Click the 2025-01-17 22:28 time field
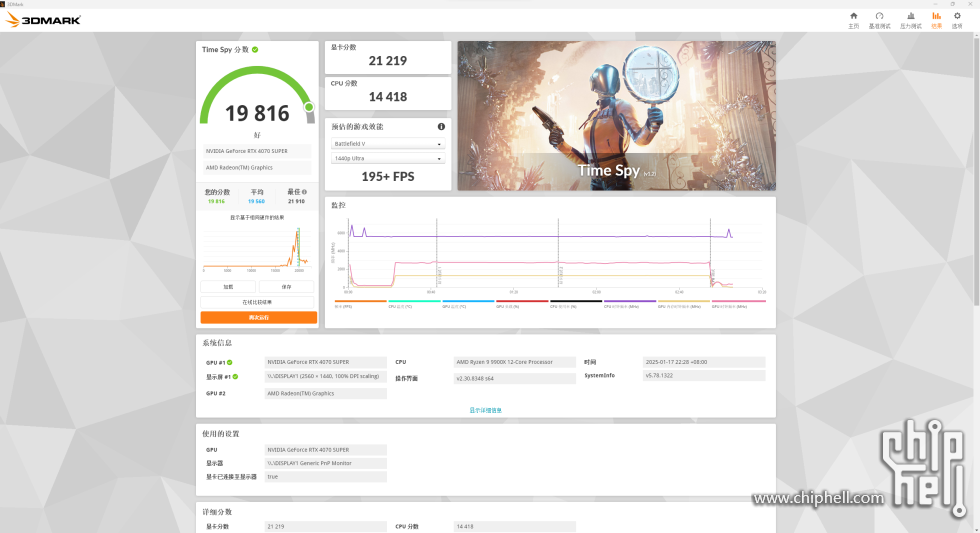The width and height of the screenshot is (980, 533). (704, 362)
